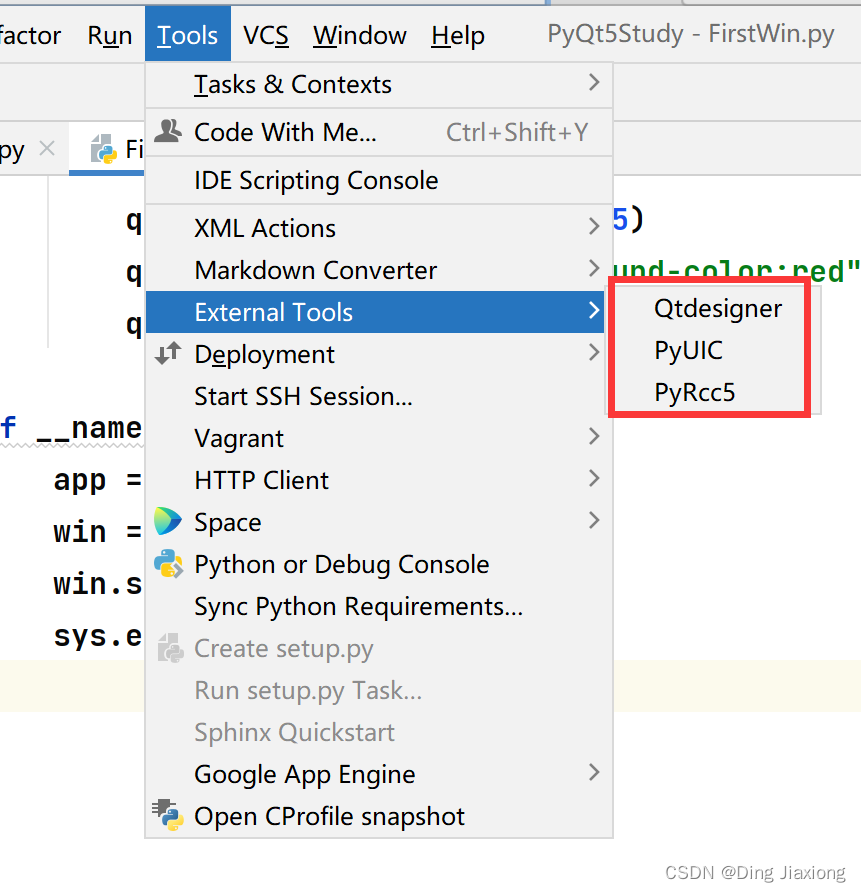Click the Space logo icon
This screenshot has height=892, width=861.
click(x=168, y=521)
